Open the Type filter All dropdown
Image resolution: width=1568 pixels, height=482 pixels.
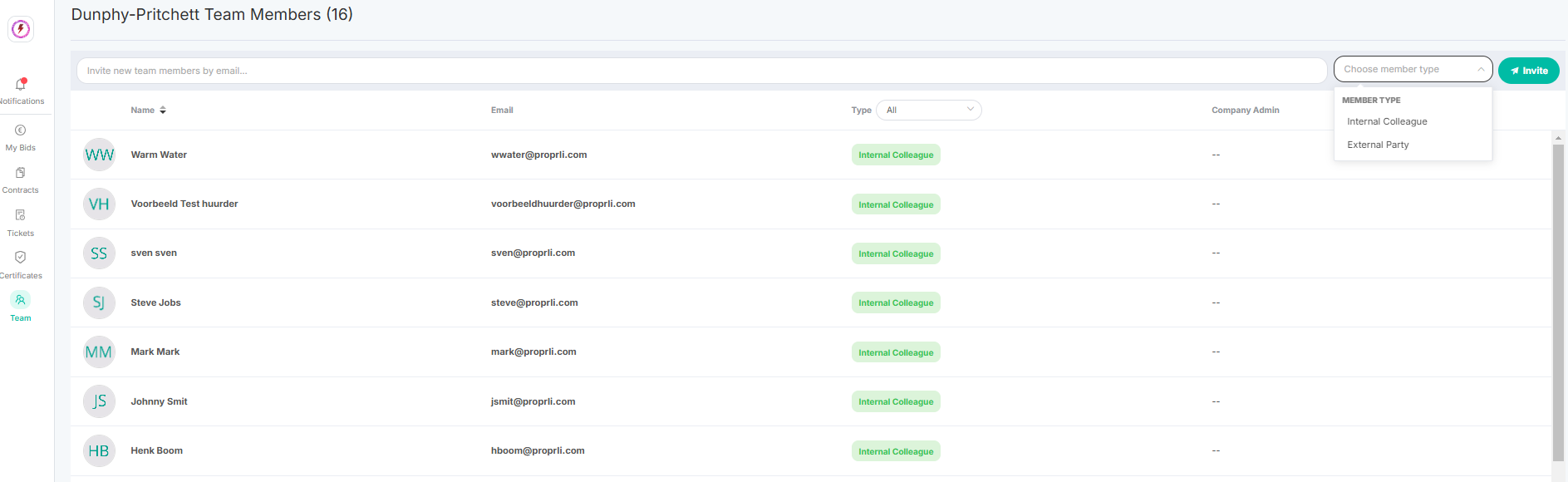pyautogui.click(x=929, y=111)
